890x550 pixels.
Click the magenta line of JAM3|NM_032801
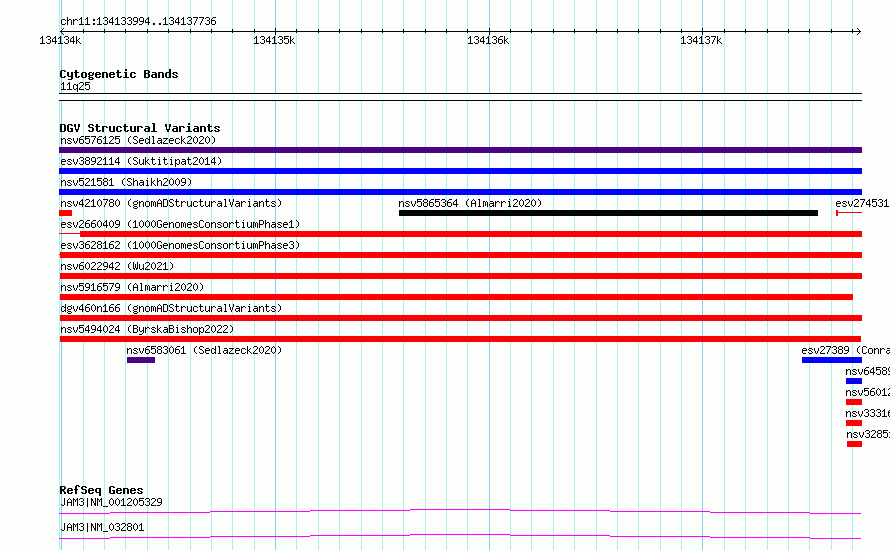coord(460,536)
